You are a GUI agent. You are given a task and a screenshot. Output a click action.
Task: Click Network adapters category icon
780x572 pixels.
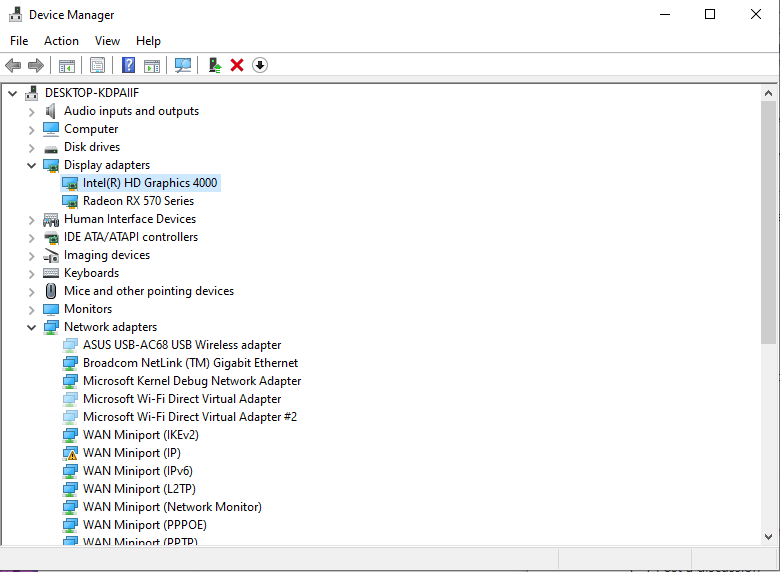coord(51,327)
